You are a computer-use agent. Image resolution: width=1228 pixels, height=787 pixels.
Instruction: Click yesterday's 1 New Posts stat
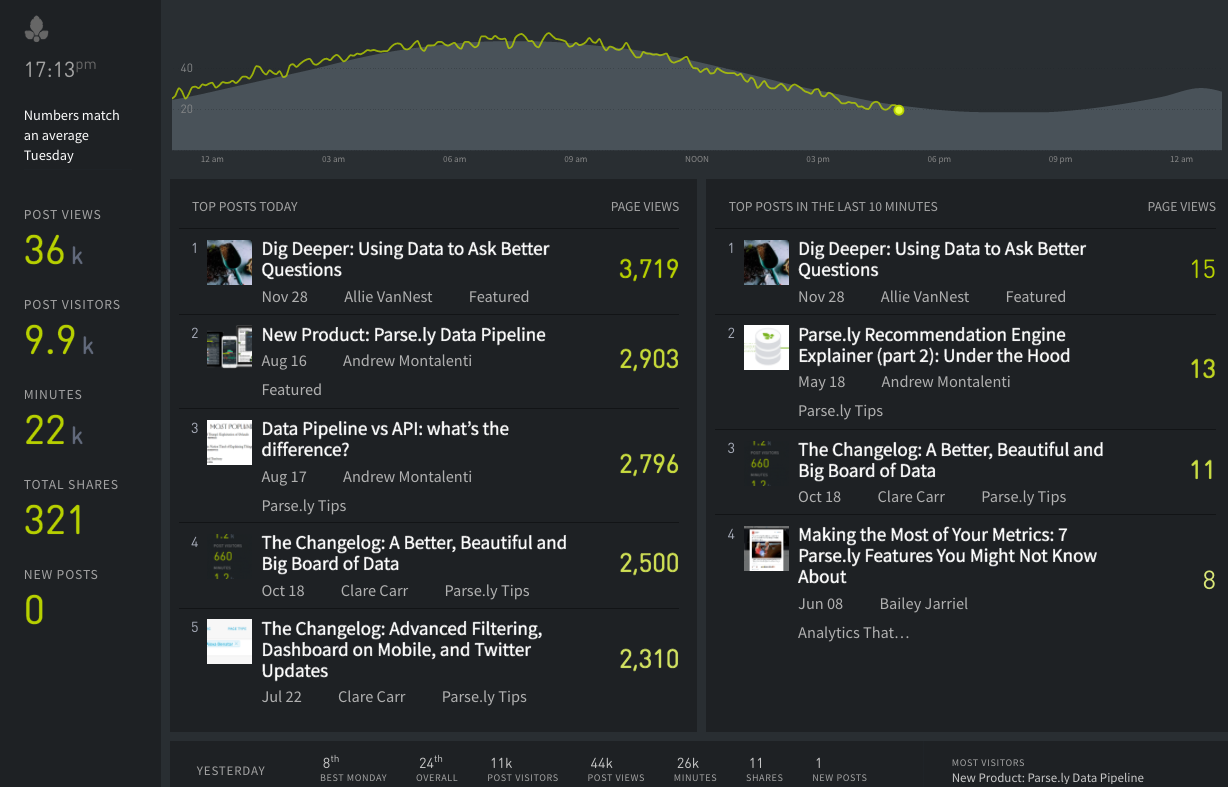(x=839, y=769)
